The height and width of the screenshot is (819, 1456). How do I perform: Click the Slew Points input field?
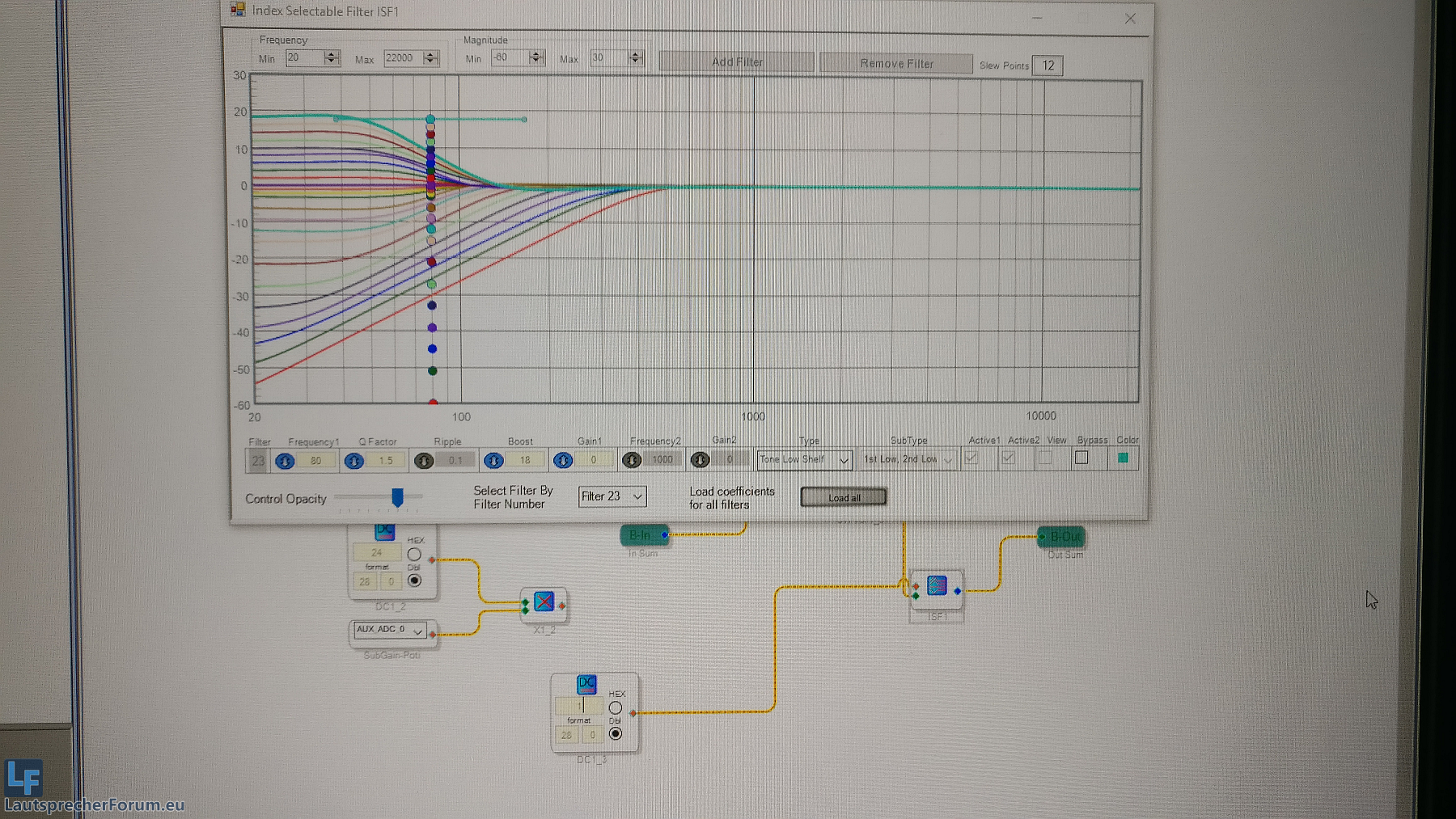(1048, 65)
